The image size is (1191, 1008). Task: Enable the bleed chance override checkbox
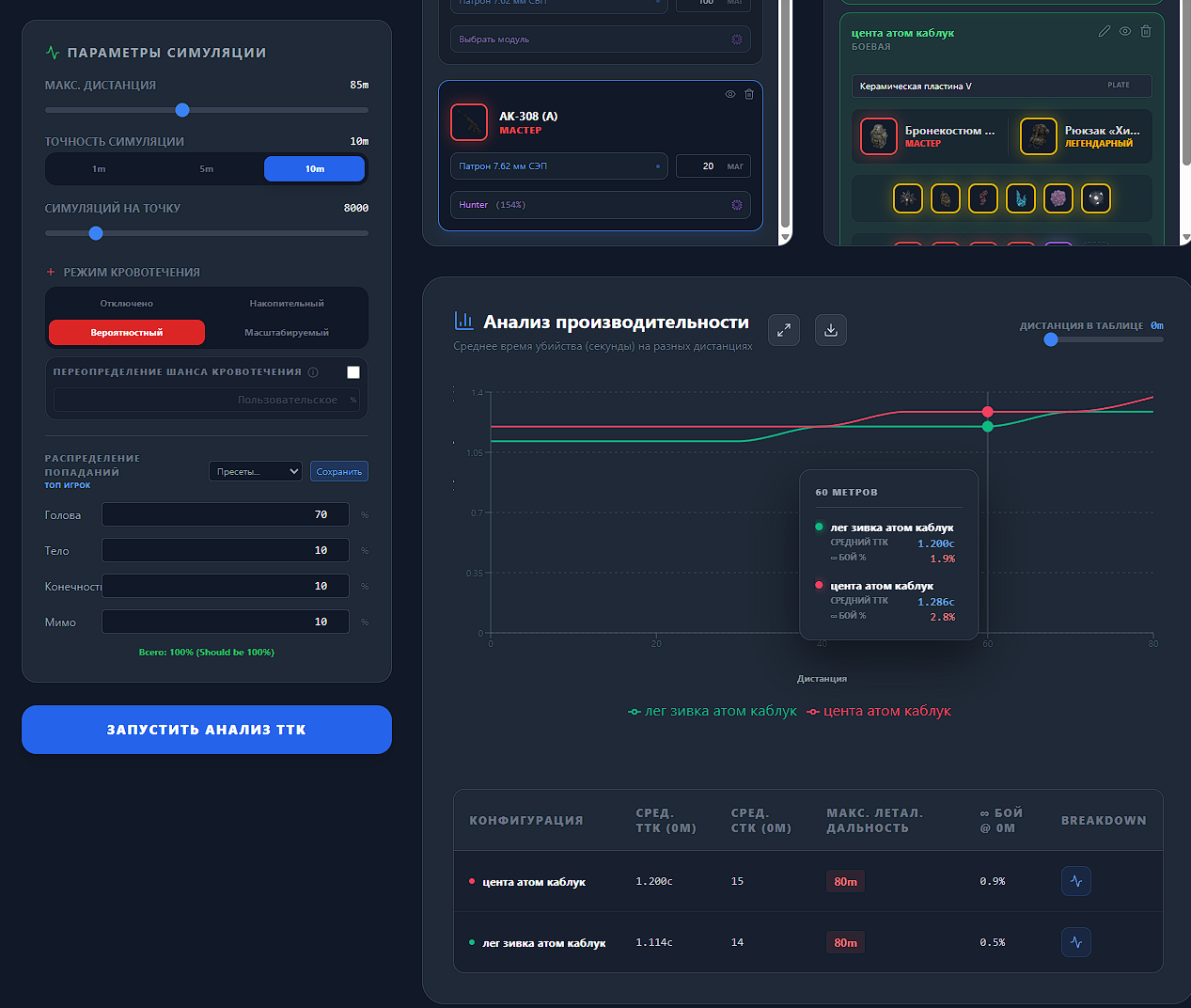click(x=353, y=372)
